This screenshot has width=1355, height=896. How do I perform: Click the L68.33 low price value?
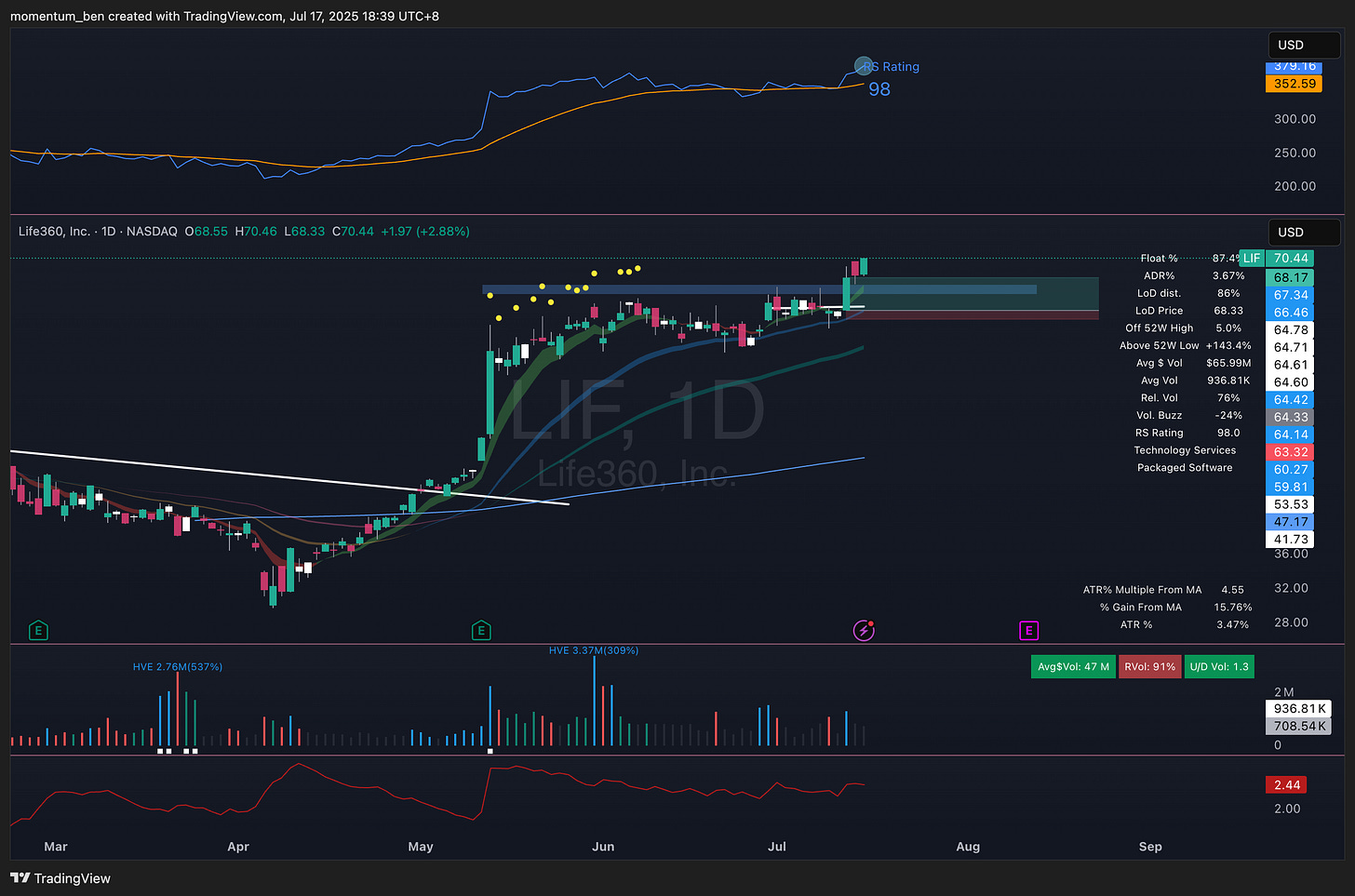(305, 231)
